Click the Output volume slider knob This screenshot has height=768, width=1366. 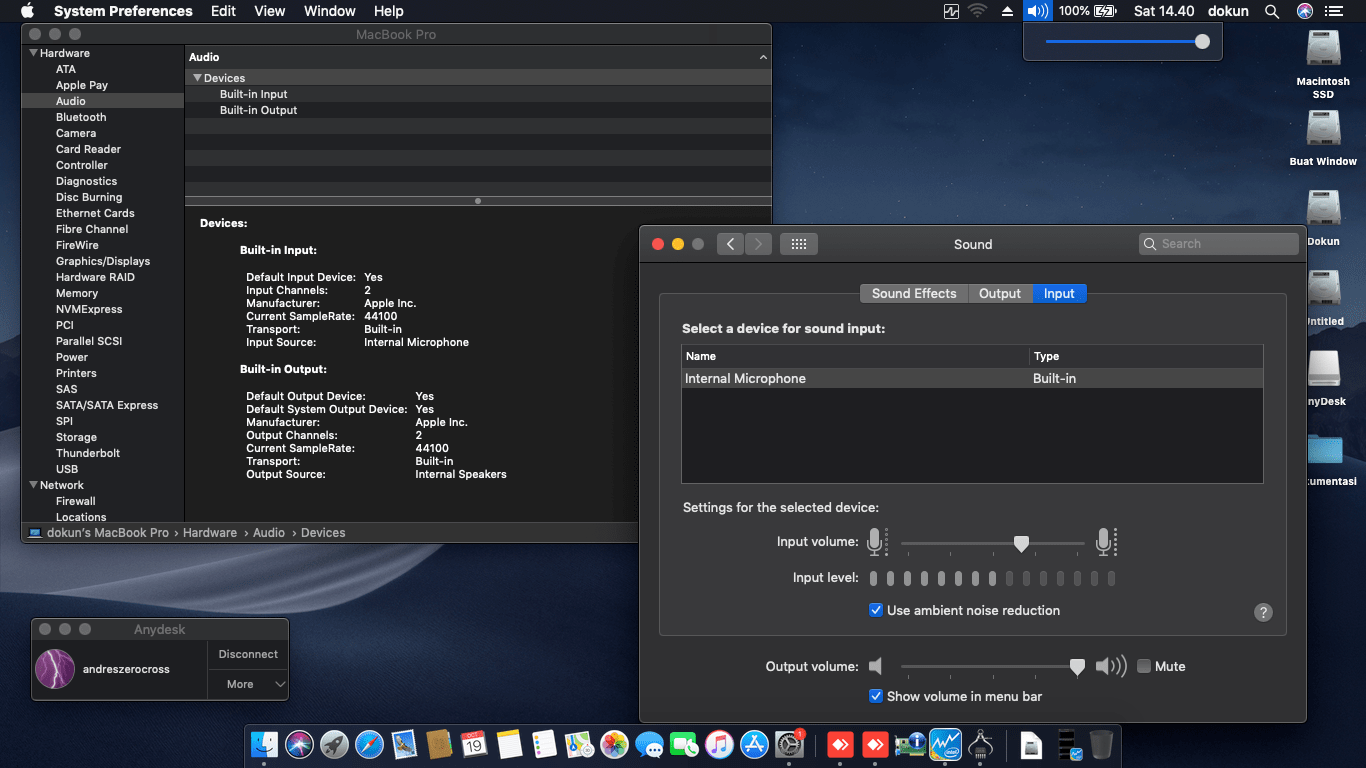[x=1077, y=666]
